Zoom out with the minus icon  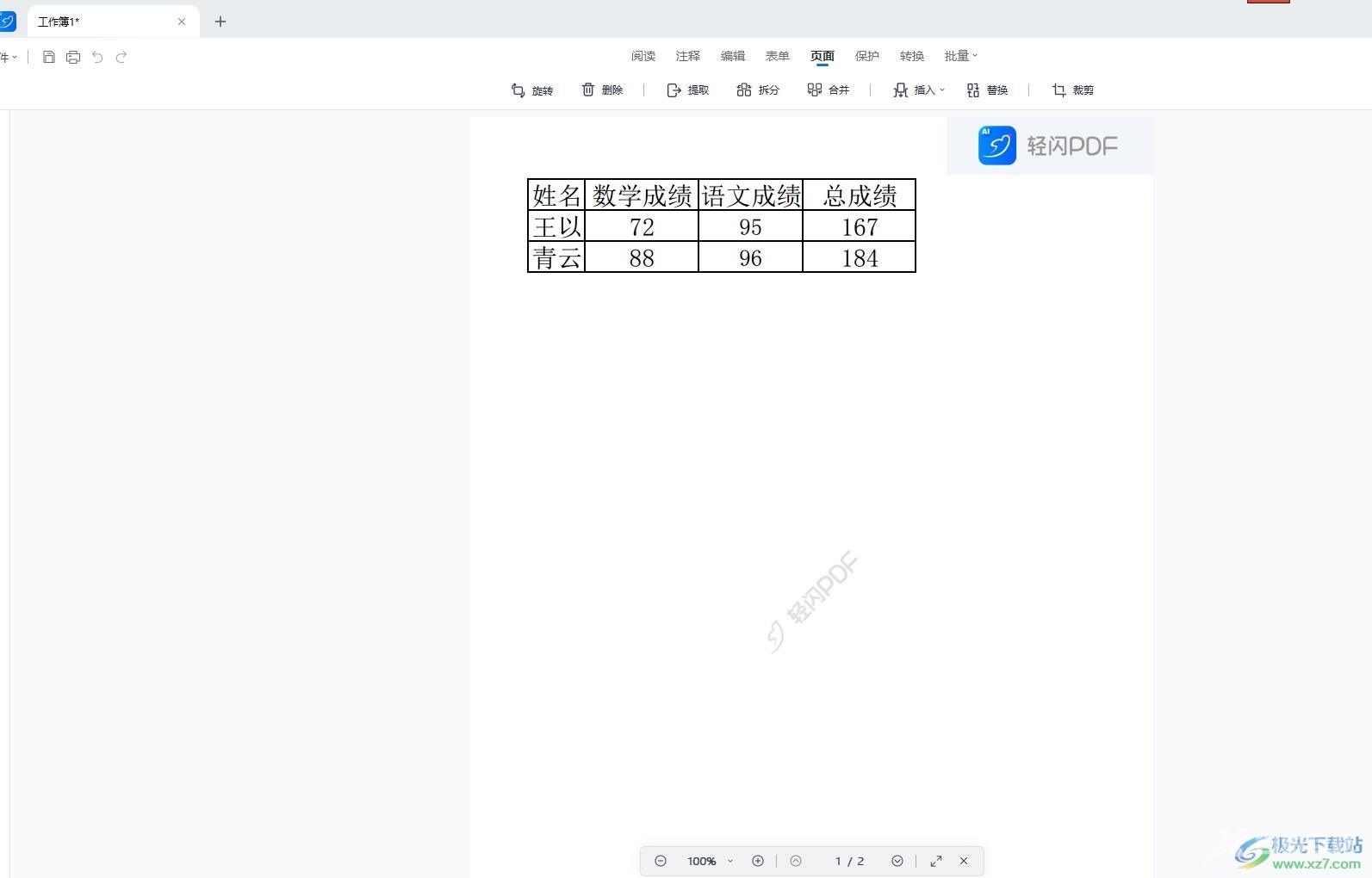pos(661,861)
